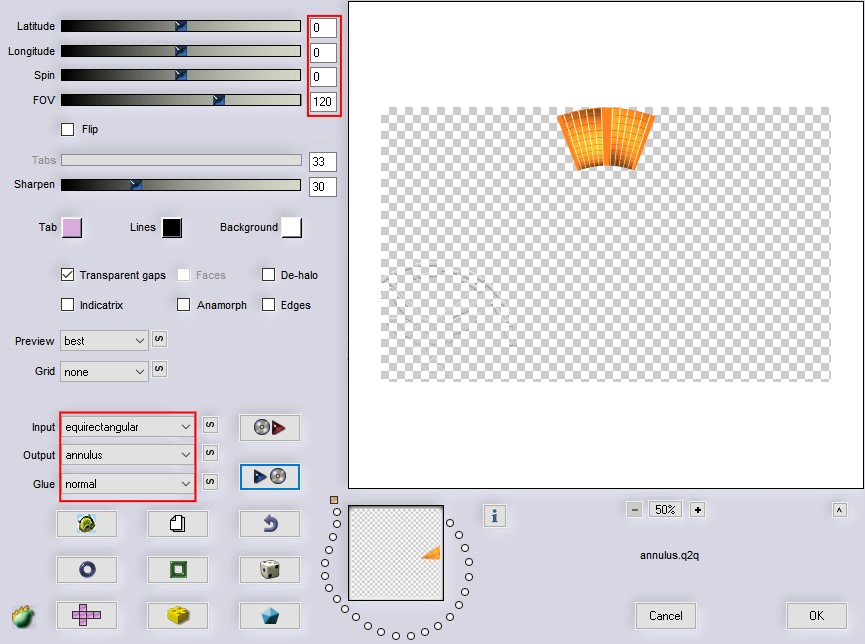Click the S button beside Grid dropdown
The width and height of the screenshot is (865, 644).
(159, 369)
